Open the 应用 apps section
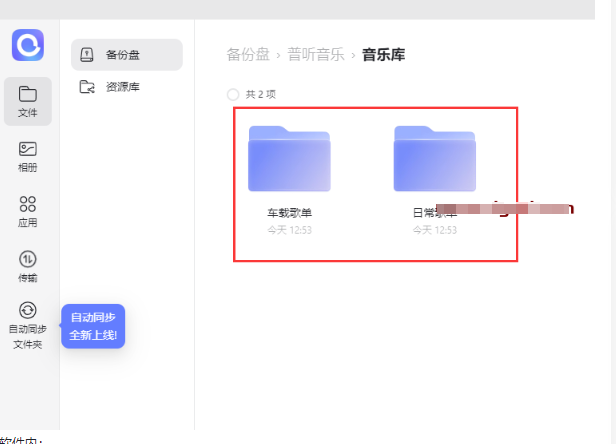 pyautogui.click(x=28, y=211)
